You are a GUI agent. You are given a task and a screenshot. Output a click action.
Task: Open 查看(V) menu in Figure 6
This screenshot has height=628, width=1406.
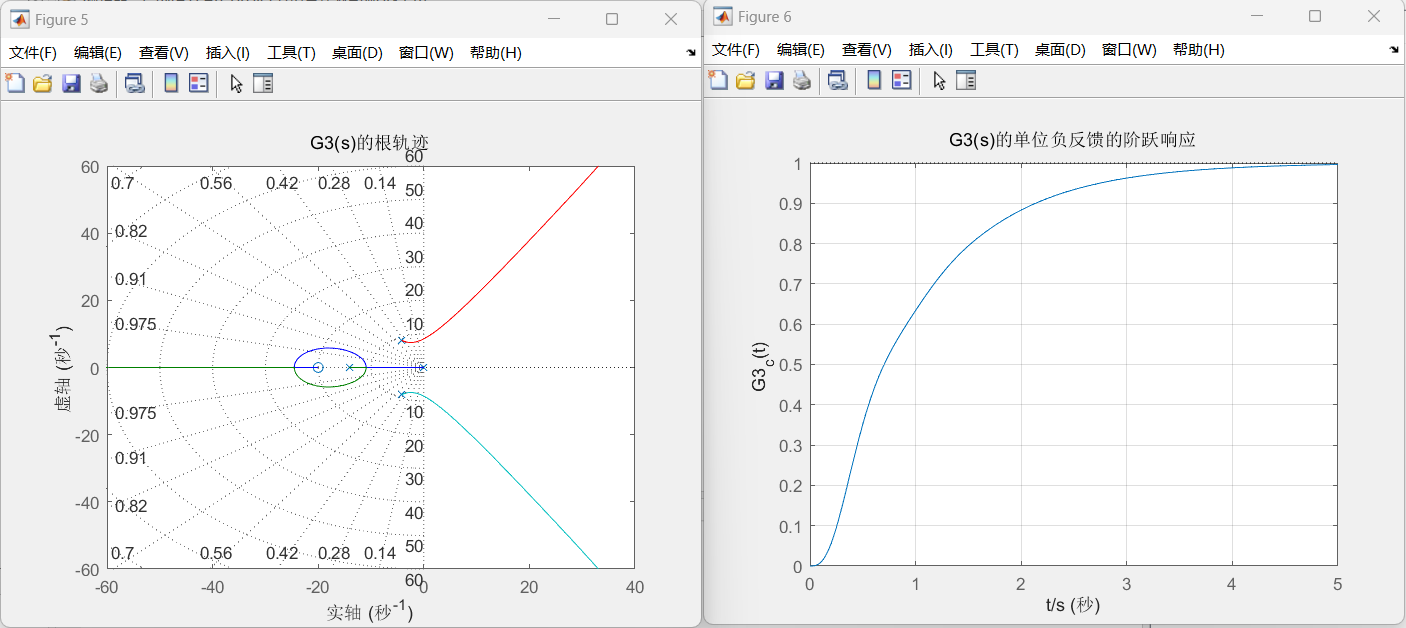867,50
